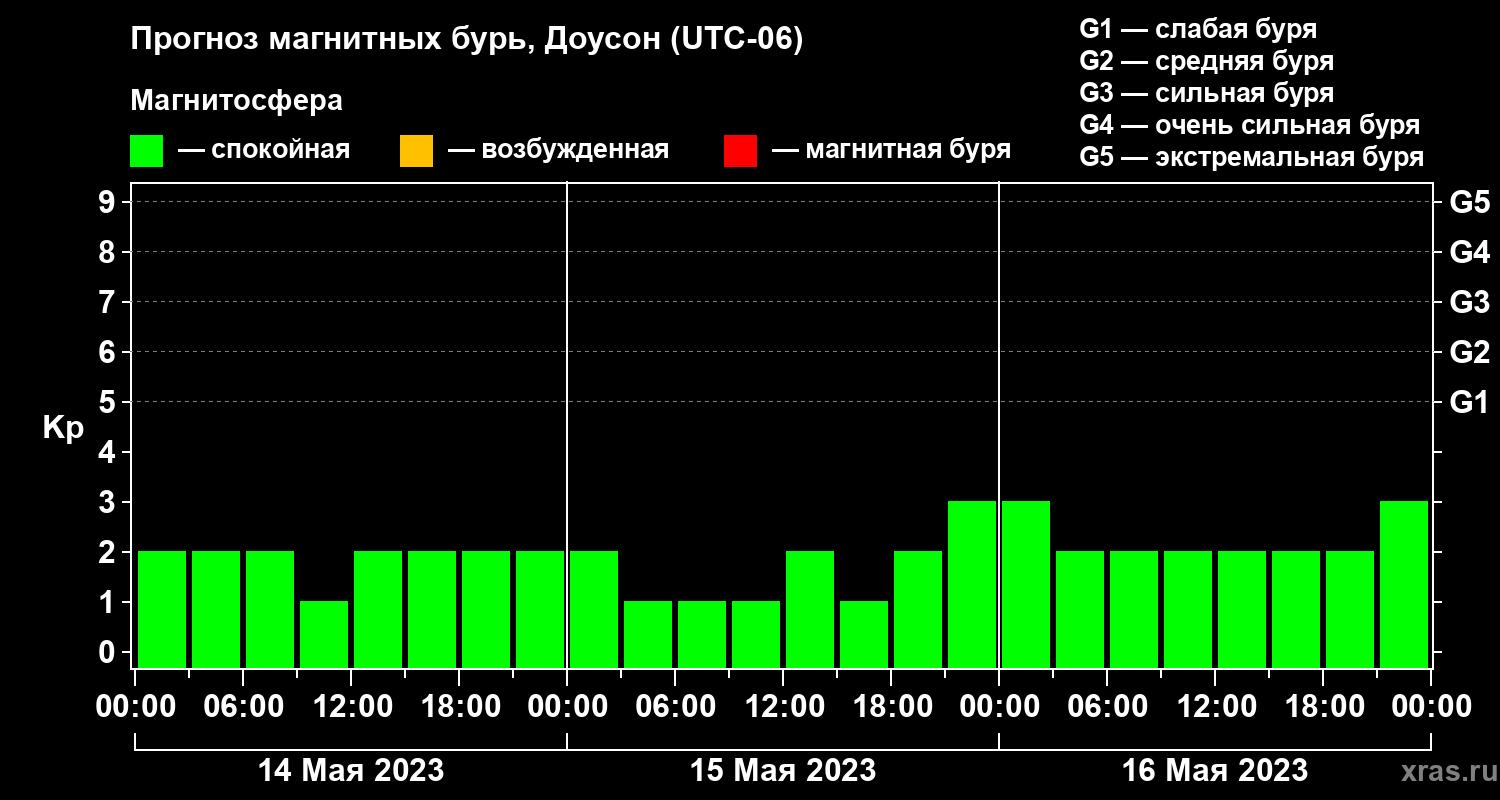Click the 16 May 09:00–12:00 bar
The height and width of the screenshot is (800, 1500).
(1188, 609)
